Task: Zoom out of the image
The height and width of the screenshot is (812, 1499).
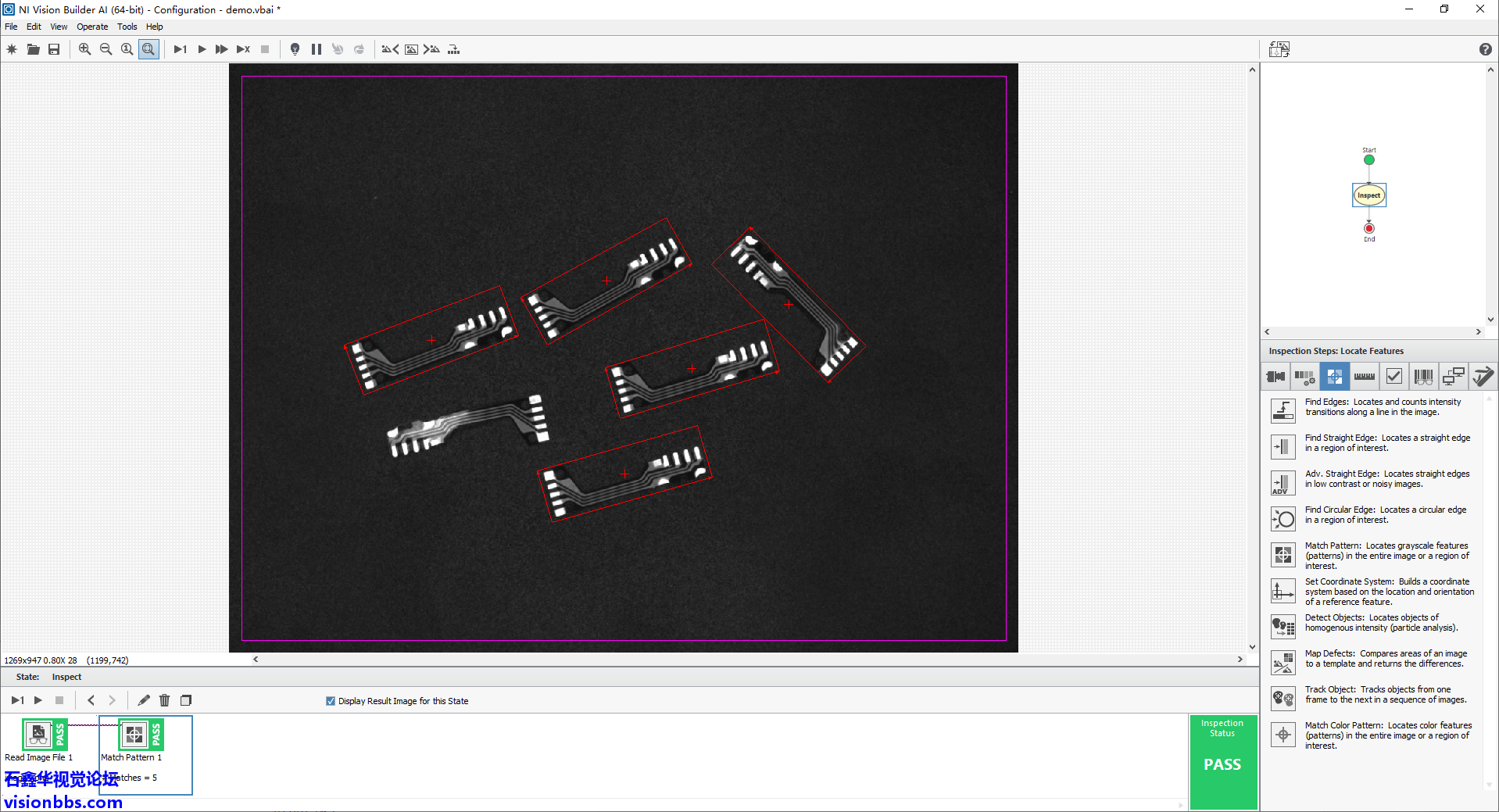Action: coord(106,49)
